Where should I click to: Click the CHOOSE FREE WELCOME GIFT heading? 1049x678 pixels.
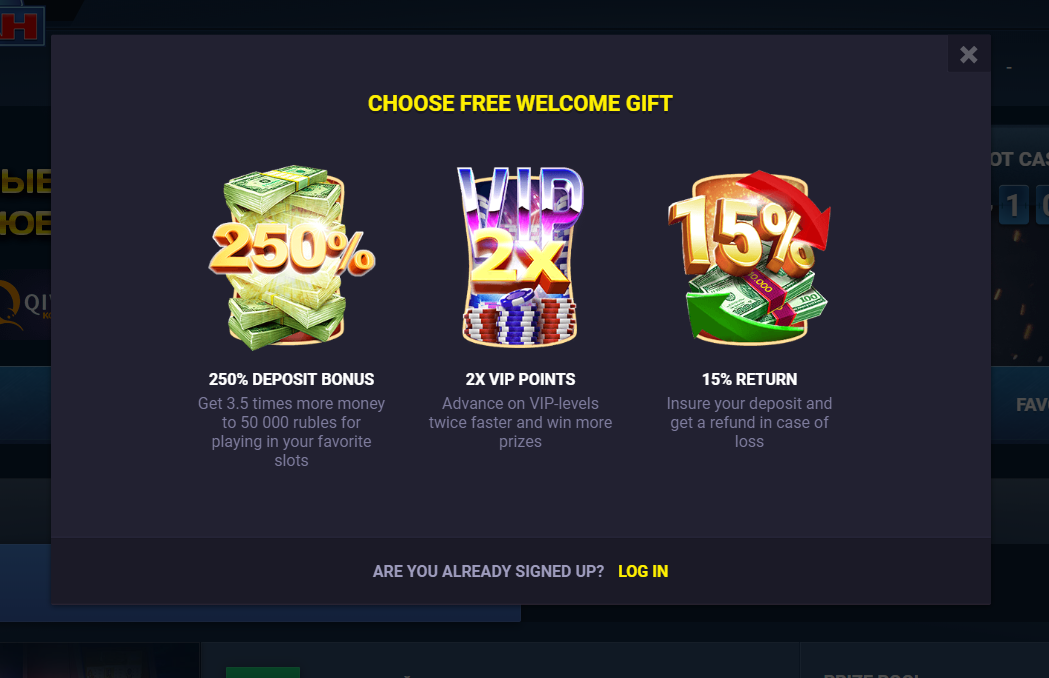[x=520, y=104]
